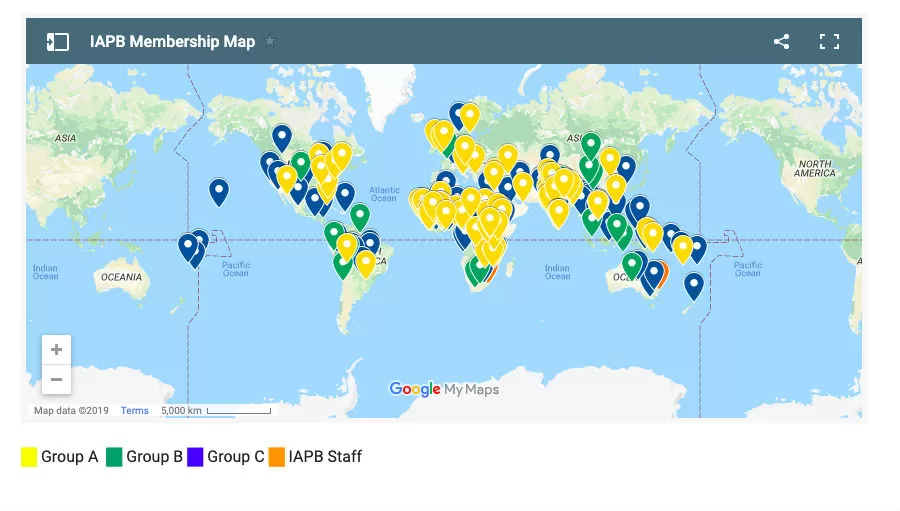Click the blue pin in central Asia
The width and height of the screenshot is (900, 511).
tap(549, 156)
